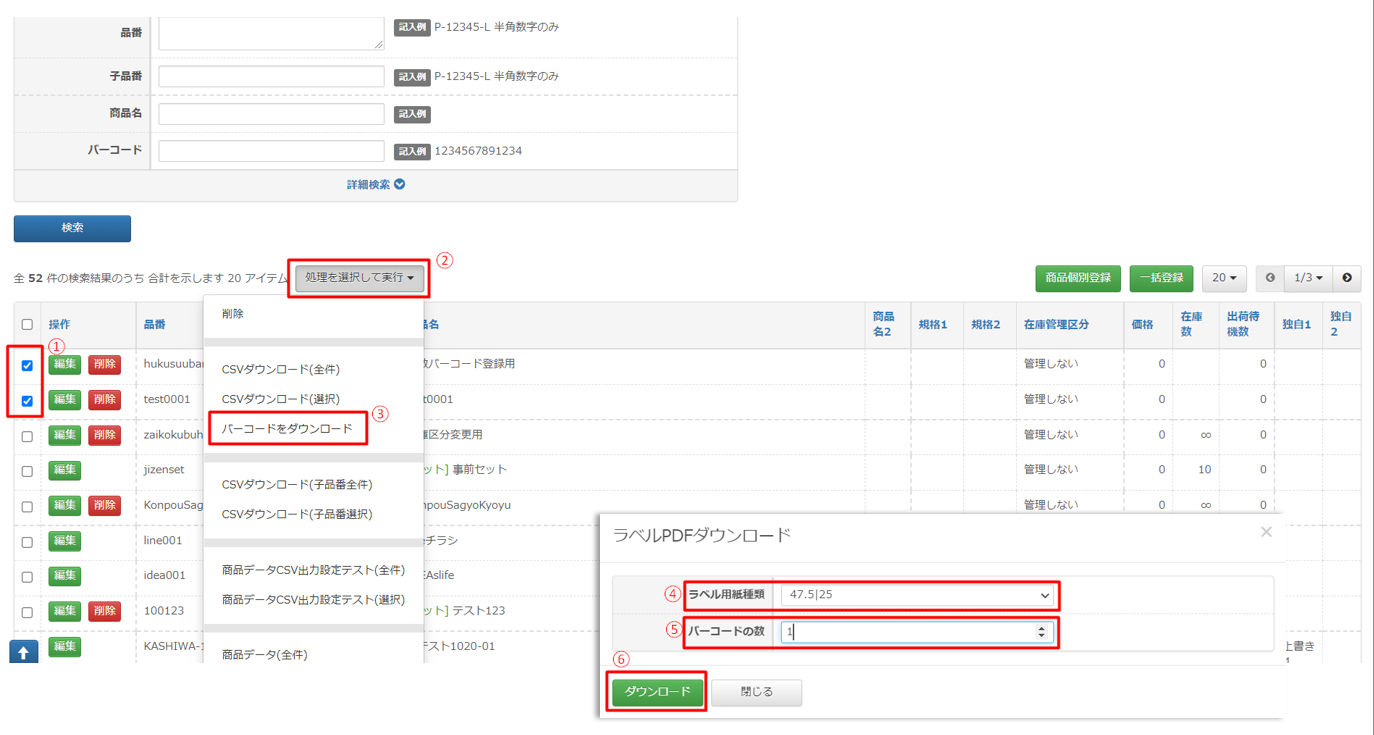This screenshot has width=1374, height=735.
Task: Open the 20 items-per-page dropdown
Action: coord(1224,278)
